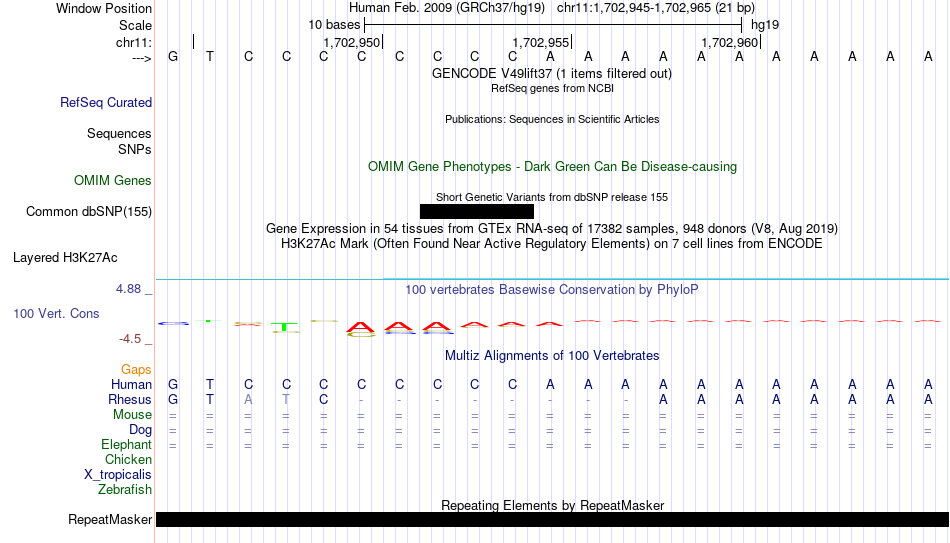950x543 pixels.
Task: Click OMIM Gene Phenotypes track title
Action: point(552,167)
